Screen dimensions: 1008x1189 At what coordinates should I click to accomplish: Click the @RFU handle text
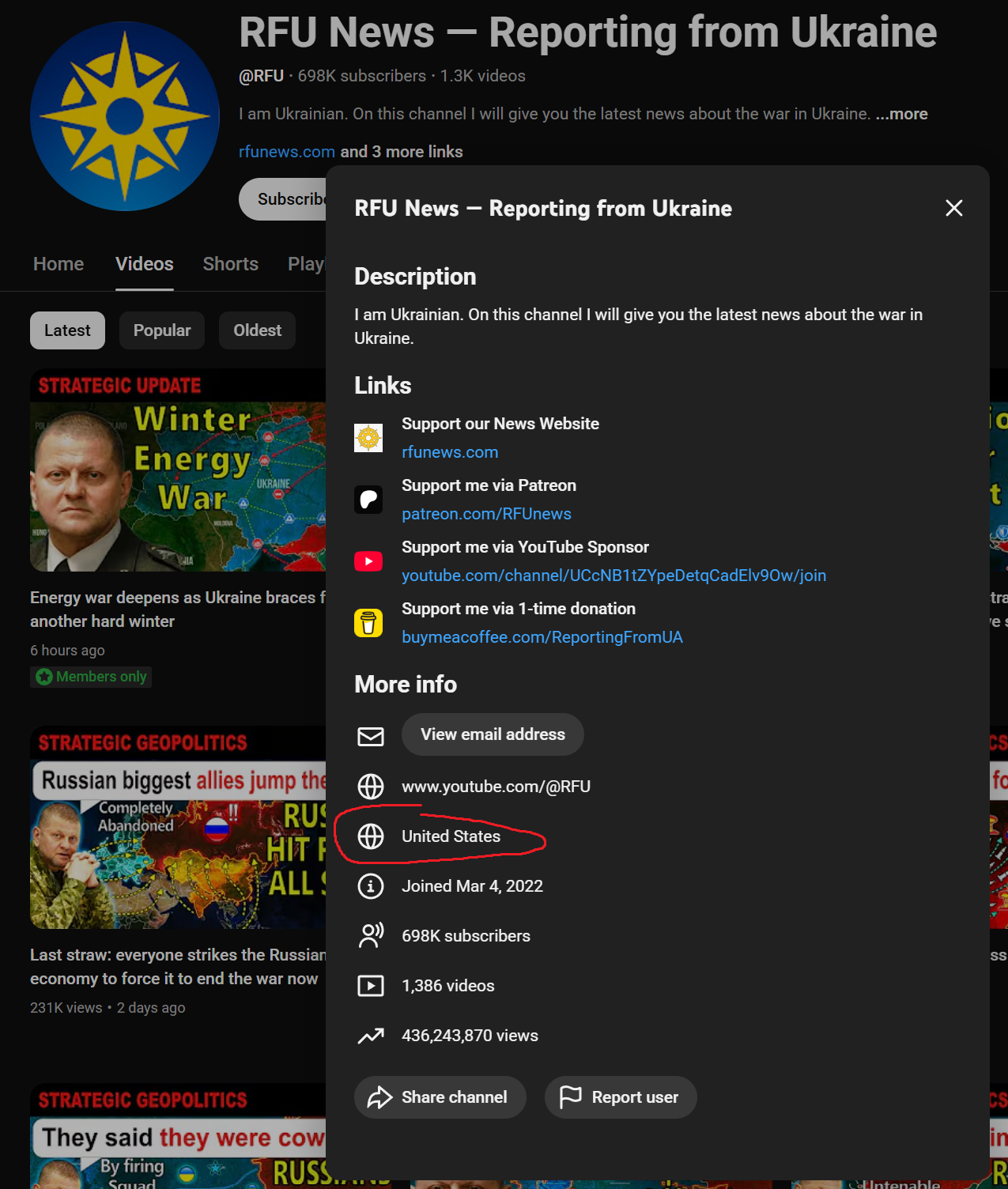click(262, 76)
